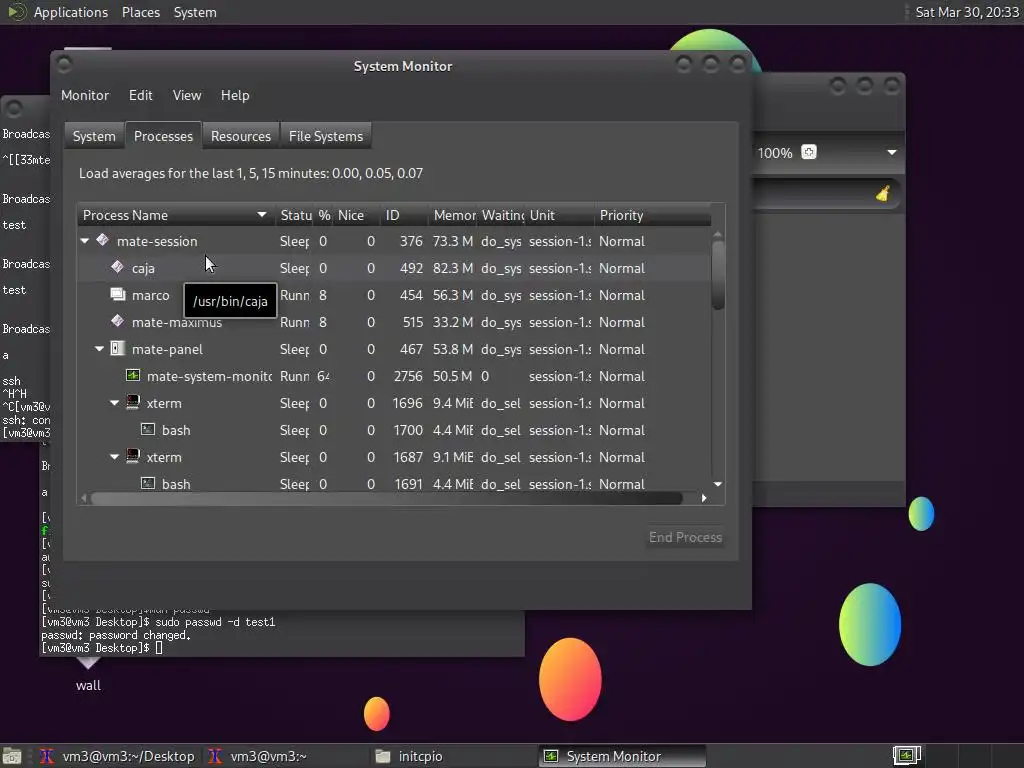Switch to vm3@vm3:~/Desktop taskbar window
This screenshot has width=1024, height=768.
(x=118, y=756)
